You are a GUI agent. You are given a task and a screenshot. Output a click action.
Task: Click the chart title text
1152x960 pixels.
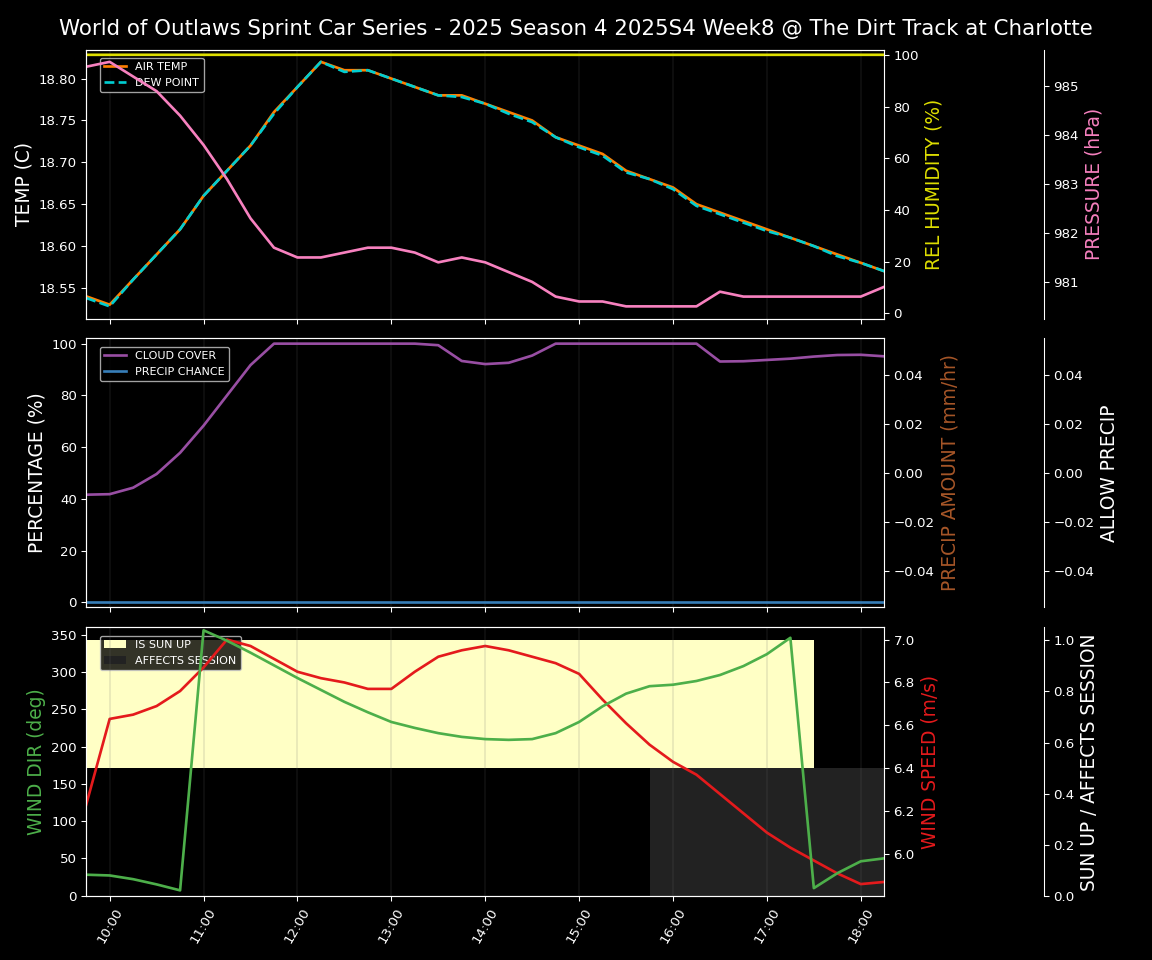[575, 28]
